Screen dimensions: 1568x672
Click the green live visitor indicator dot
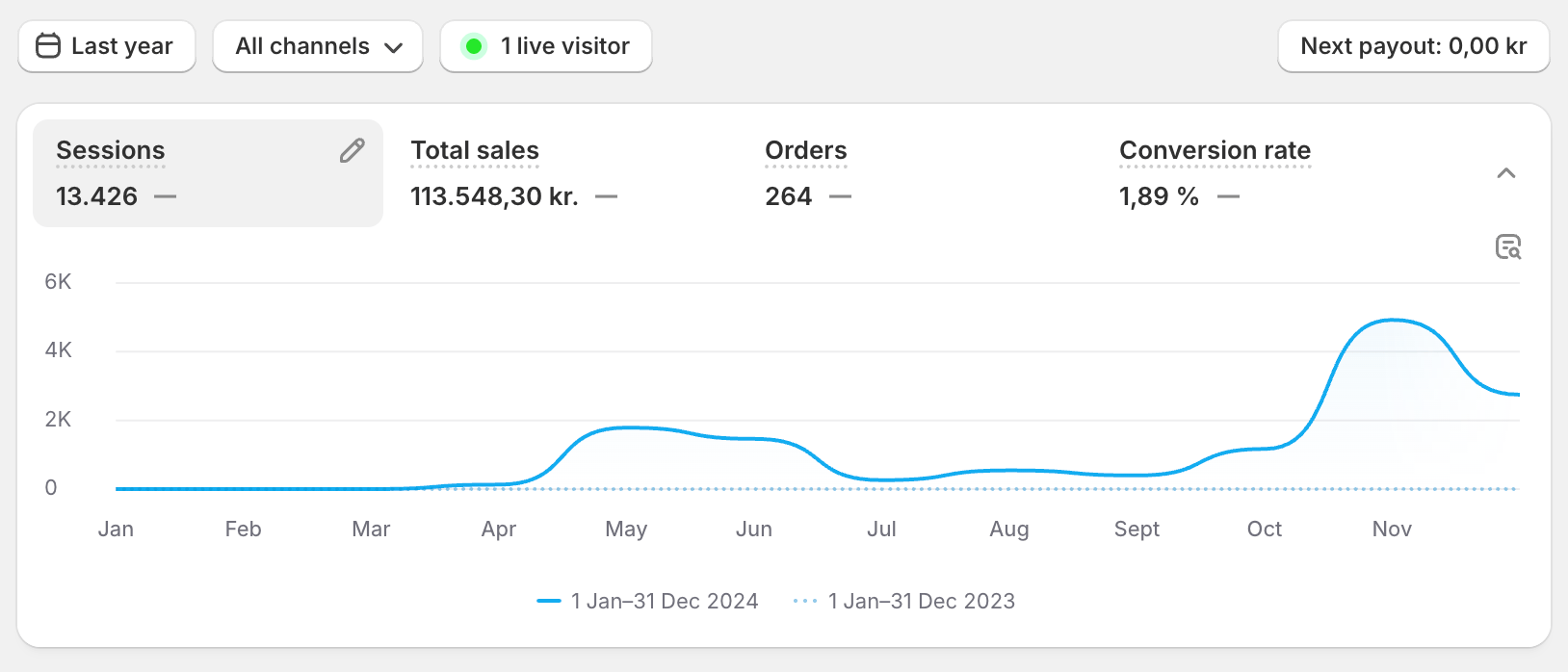(x=474, y=46)
